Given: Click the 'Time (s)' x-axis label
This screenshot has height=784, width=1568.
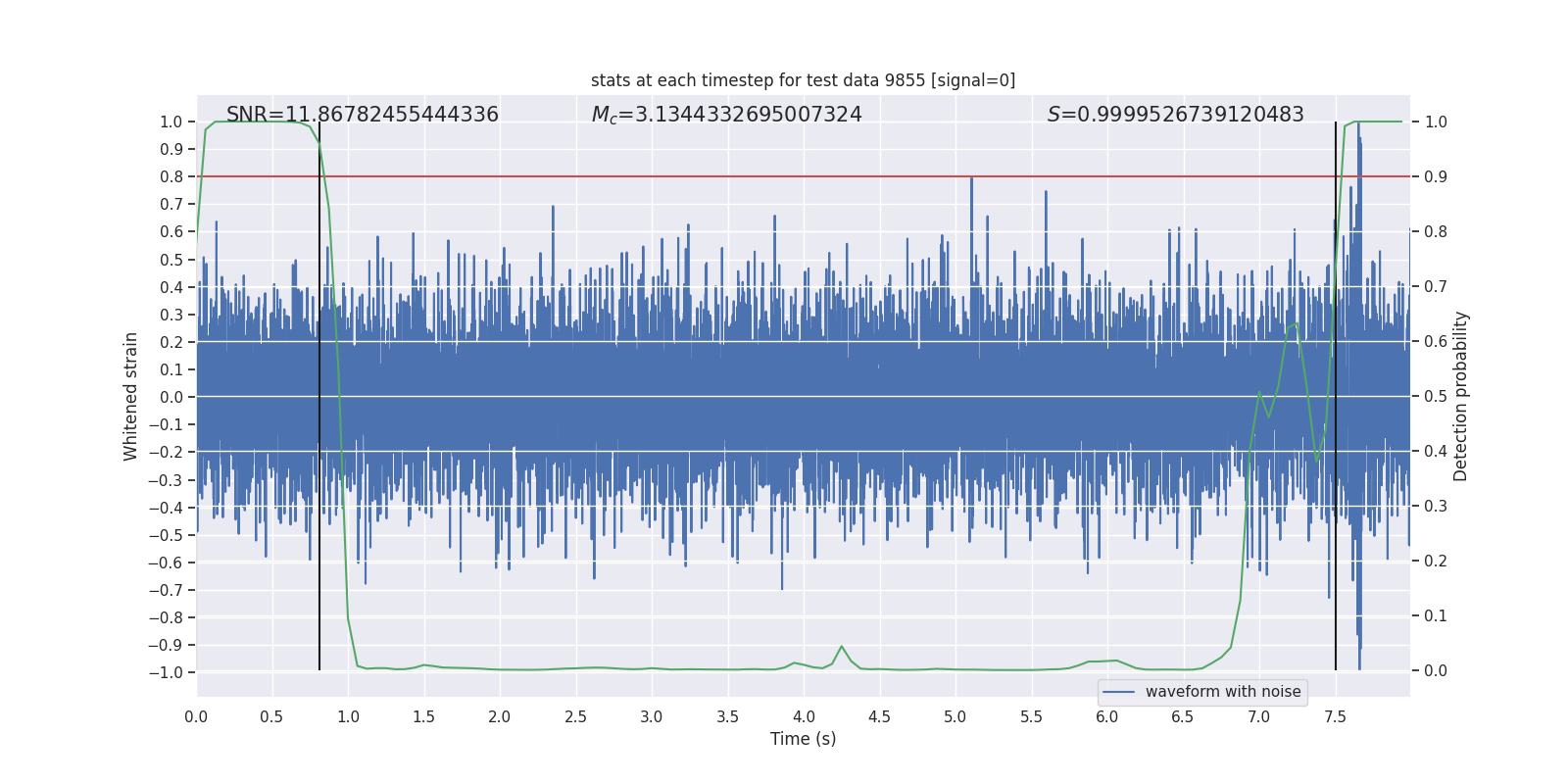Looking at the screenshot, I should coord(803,739).
